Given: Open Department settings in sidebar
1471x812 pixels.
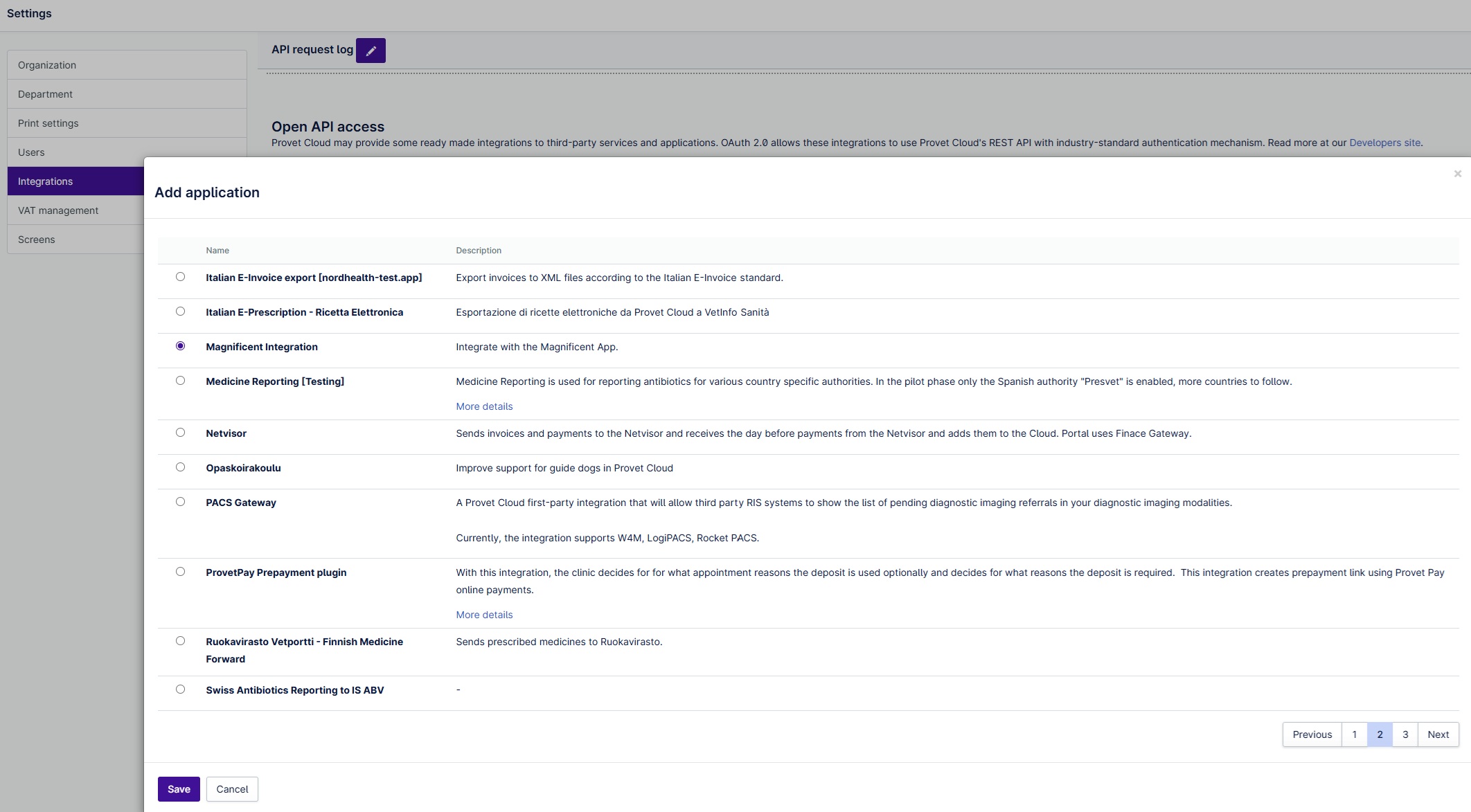Looking at the screenshot, I should click(127, 94).
